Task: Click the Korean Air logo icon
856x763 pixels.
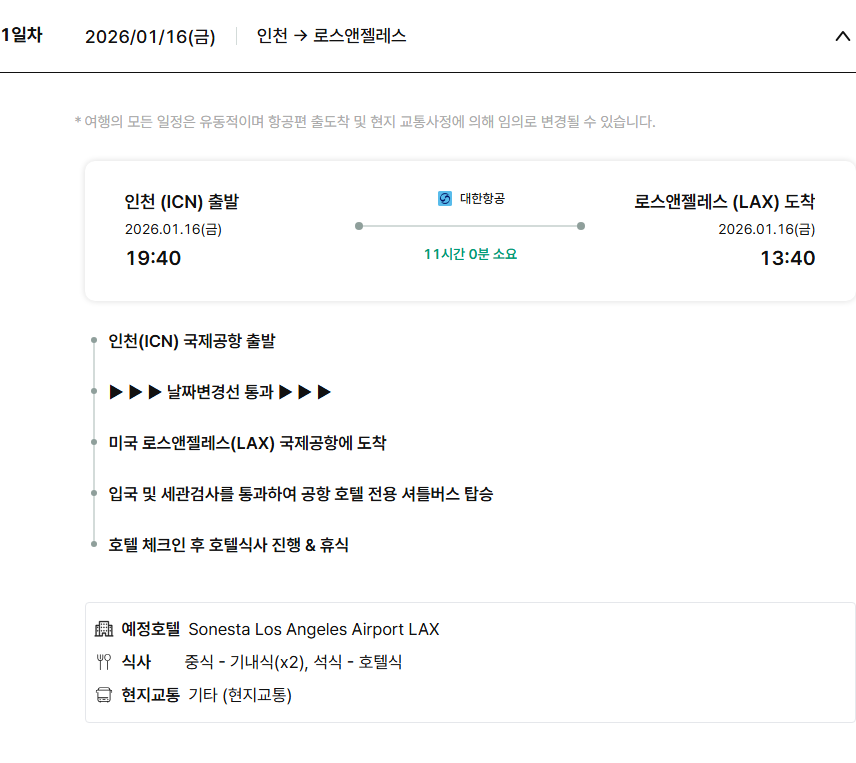Action: (445, 199)
